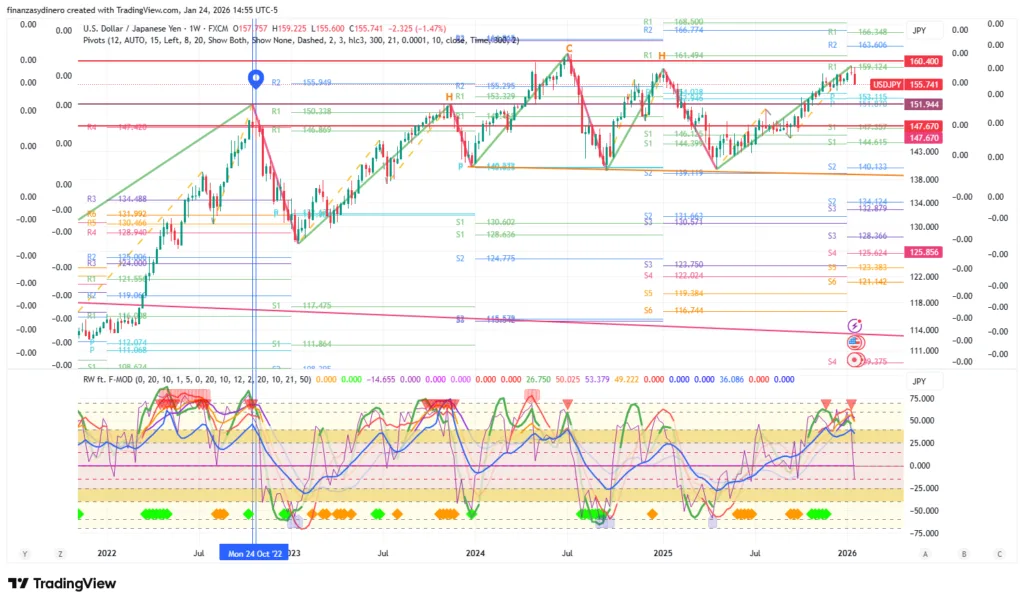This screenshot has width=1024, height=604.
Task: Click the red target circle event icon
Action: coord(856,360)
